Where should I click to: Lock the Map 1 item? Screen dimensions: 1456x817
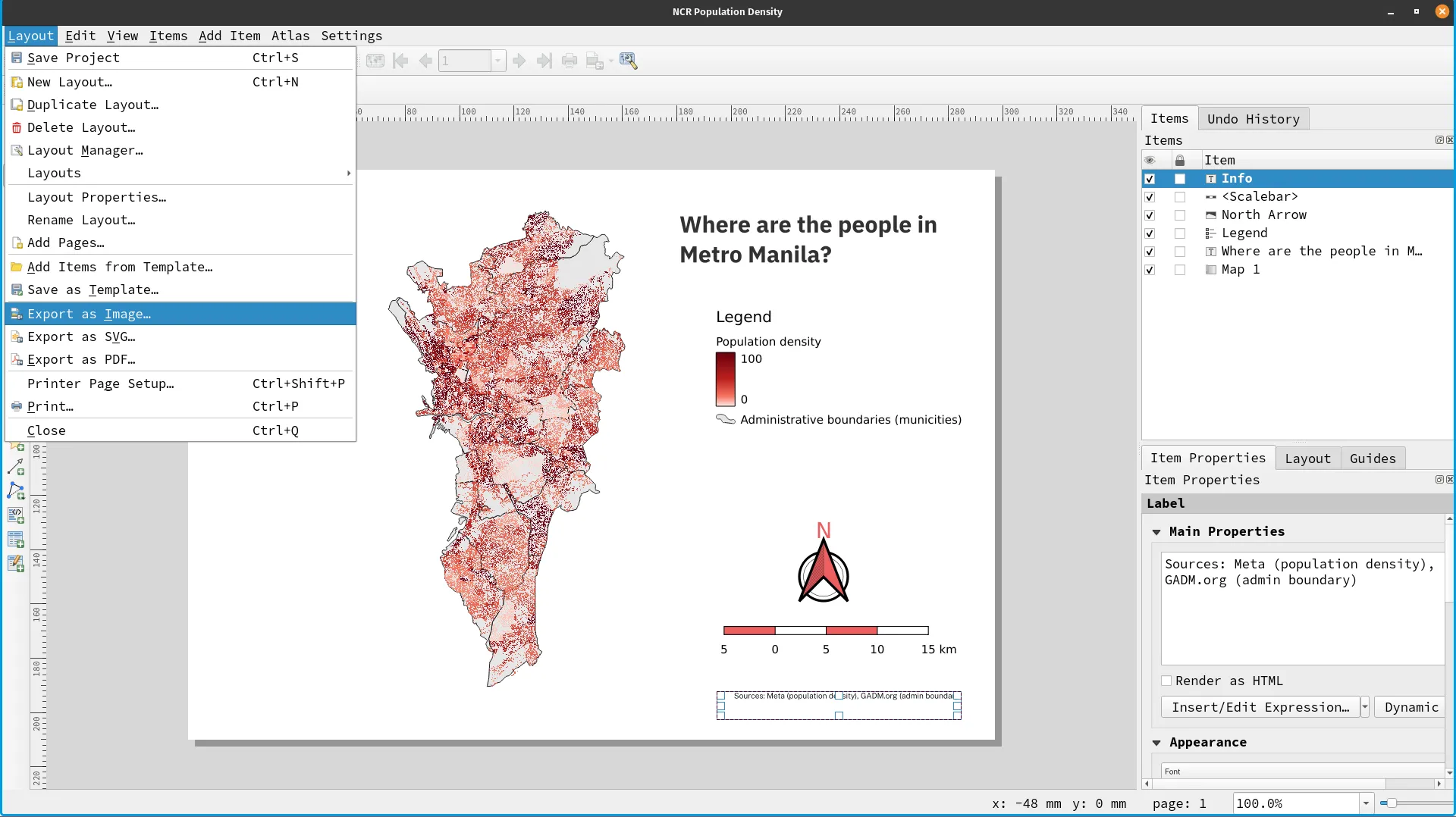click(1180, 270)
